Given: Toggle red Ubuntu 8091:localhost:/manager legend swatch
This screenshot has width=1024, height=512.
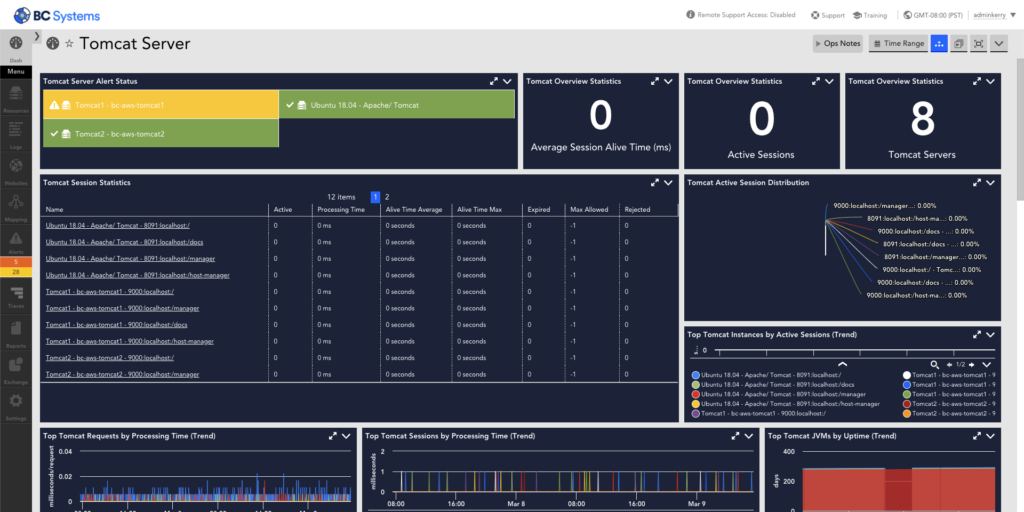Looking at the screenshot, I should pos(696,394).
